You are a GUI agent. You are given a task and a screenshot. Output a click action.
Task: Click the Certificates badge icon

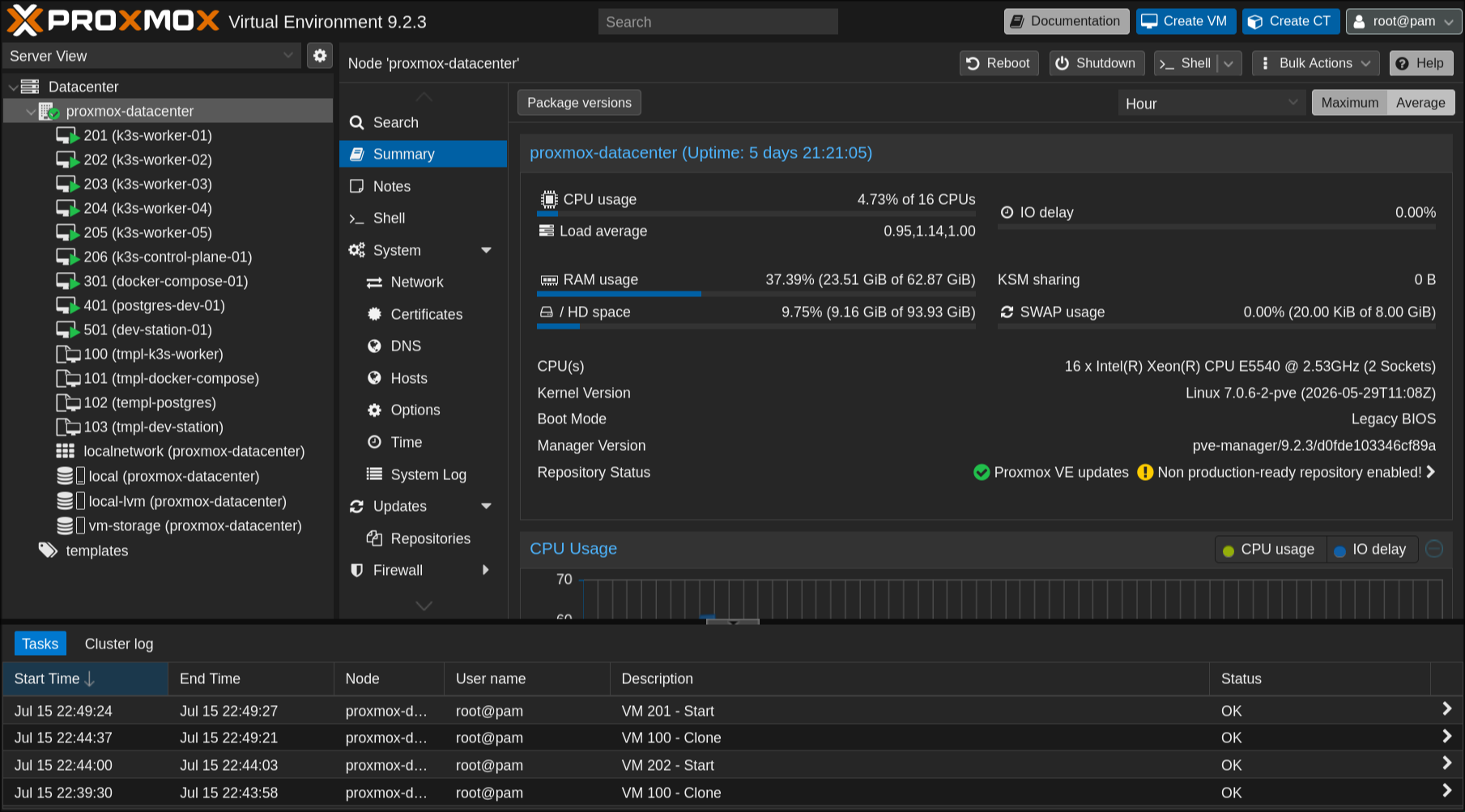(374, 314)
